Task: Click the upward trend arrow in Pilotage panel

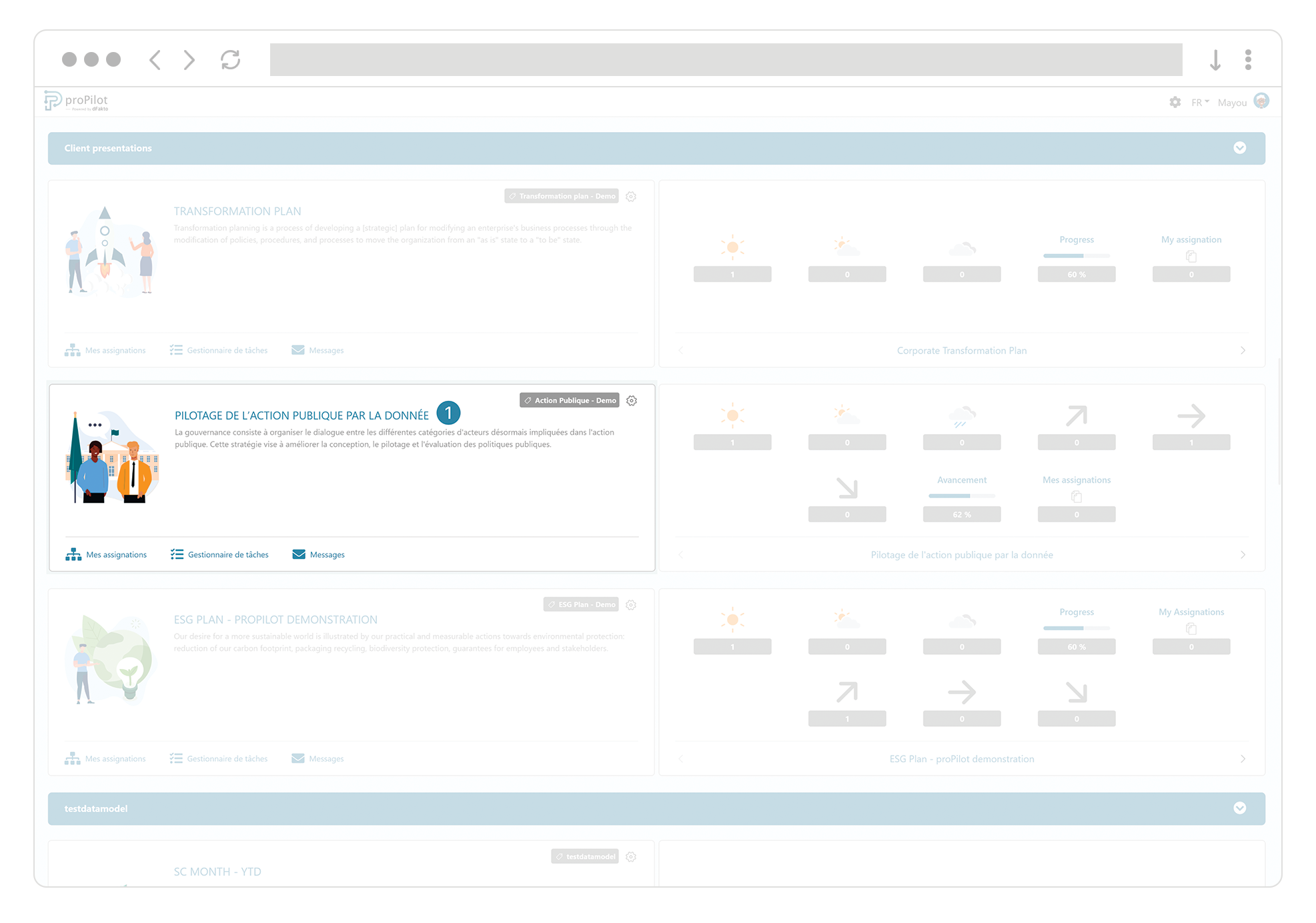Action: click(1076, 416)
